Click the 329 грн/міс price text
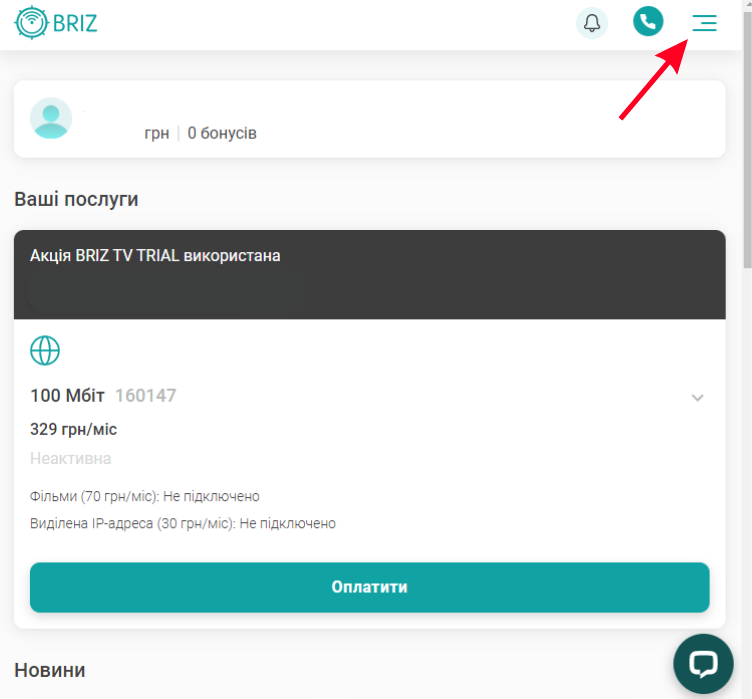 click(73, 429)
